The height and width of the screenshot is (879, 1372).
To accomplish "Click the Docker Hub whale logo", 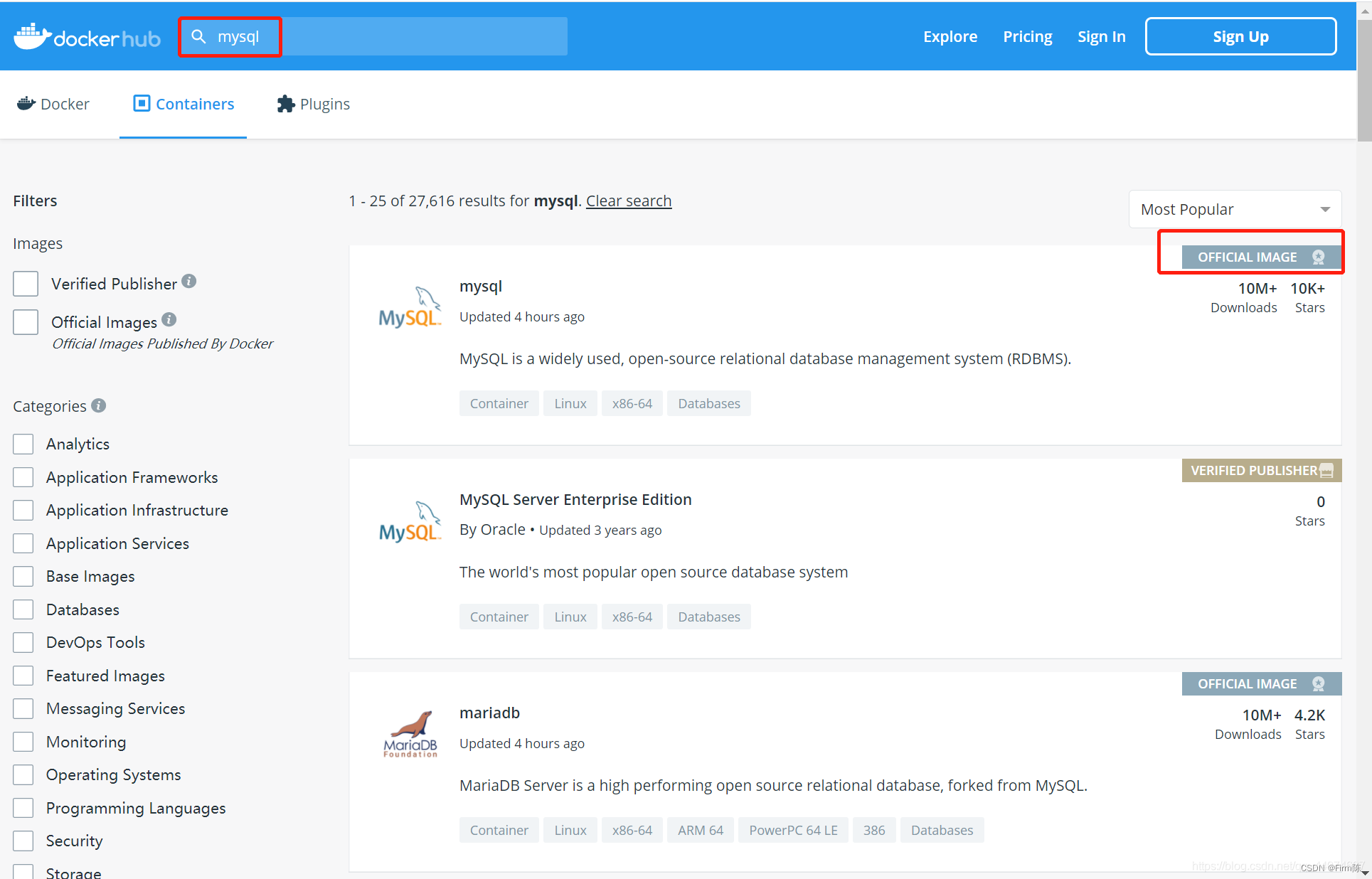I will click(33, 36).
